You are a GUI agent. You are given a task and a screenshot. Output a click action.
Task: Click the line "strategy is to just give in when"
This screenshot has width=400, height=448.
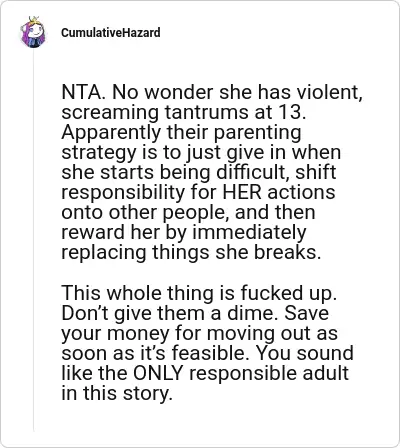point(201,152)
